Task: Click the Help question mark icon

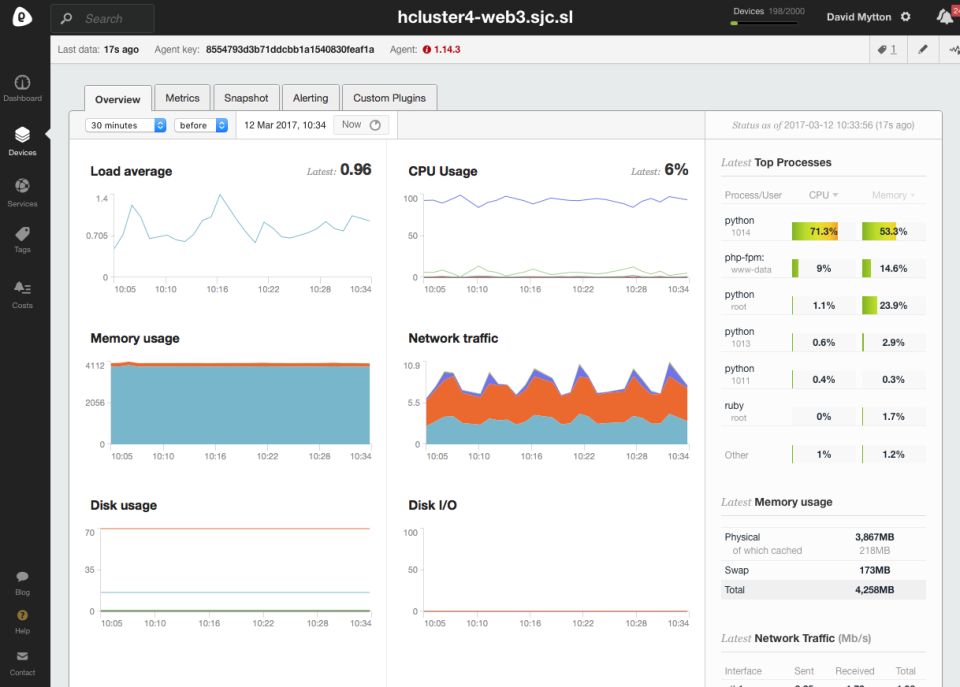Action: pos(22,616)
